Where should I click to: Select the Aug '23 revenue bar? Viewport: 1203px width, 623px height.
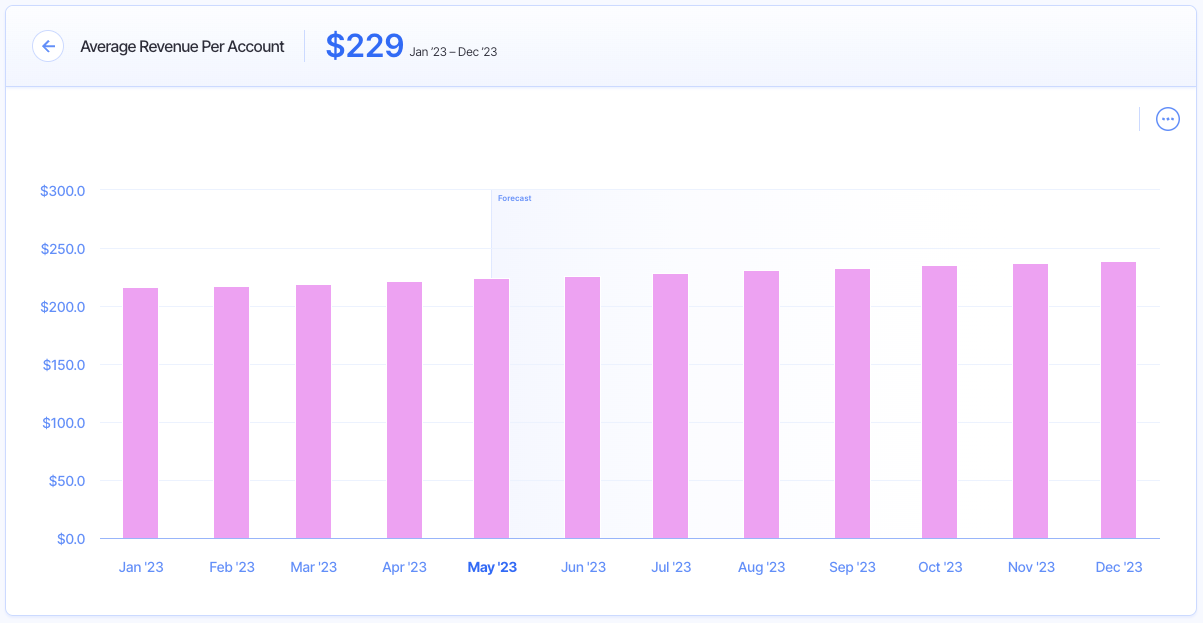click(x=762, y=405)
